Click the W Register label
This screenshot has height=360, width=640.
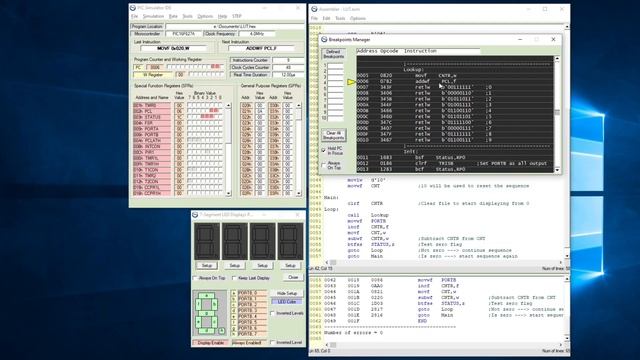[x=153, y=75]
